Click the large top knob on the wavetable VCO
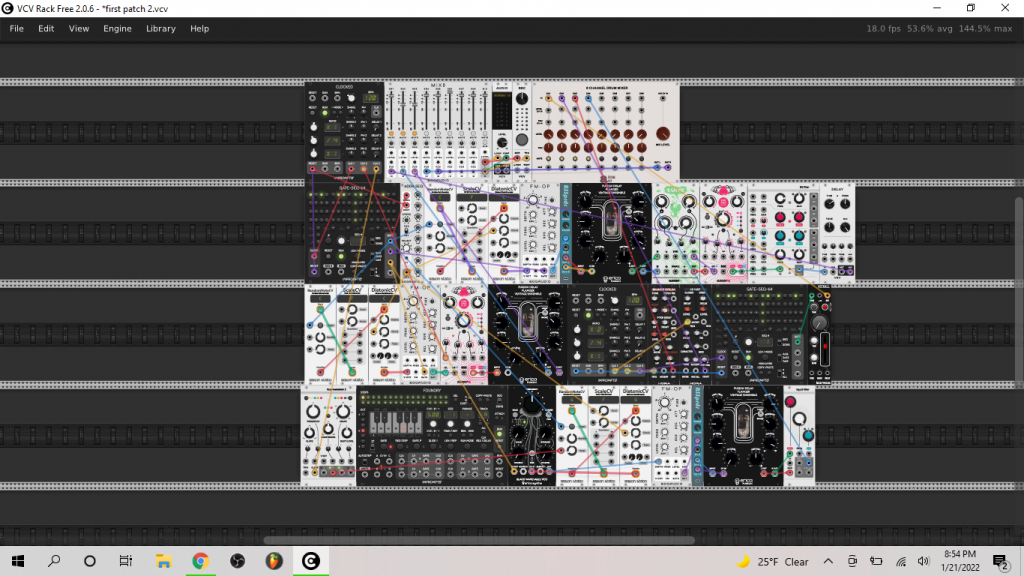This screenshot has width=1024, height=576. [x=532, y=406]
